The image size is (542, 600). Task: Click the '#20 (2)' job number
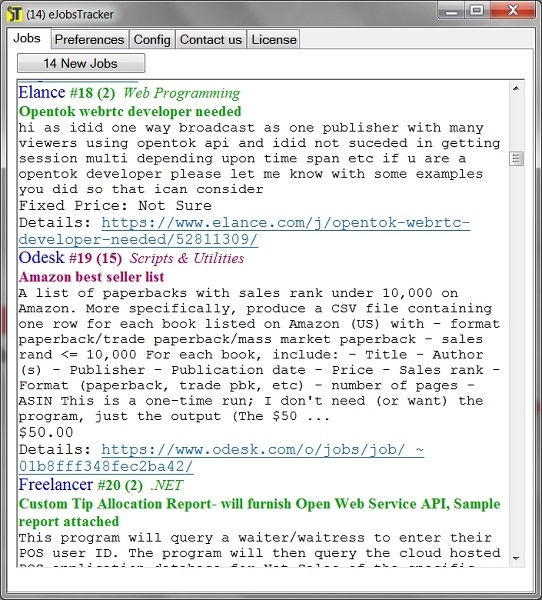click(120, 485)
